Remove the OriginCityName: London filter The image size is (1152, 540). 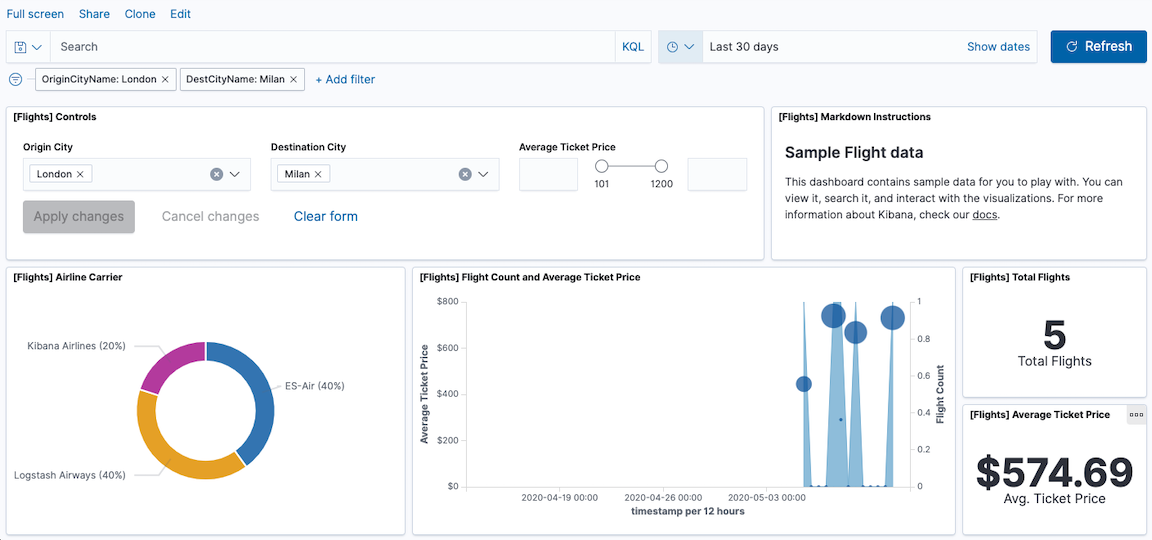166,79
